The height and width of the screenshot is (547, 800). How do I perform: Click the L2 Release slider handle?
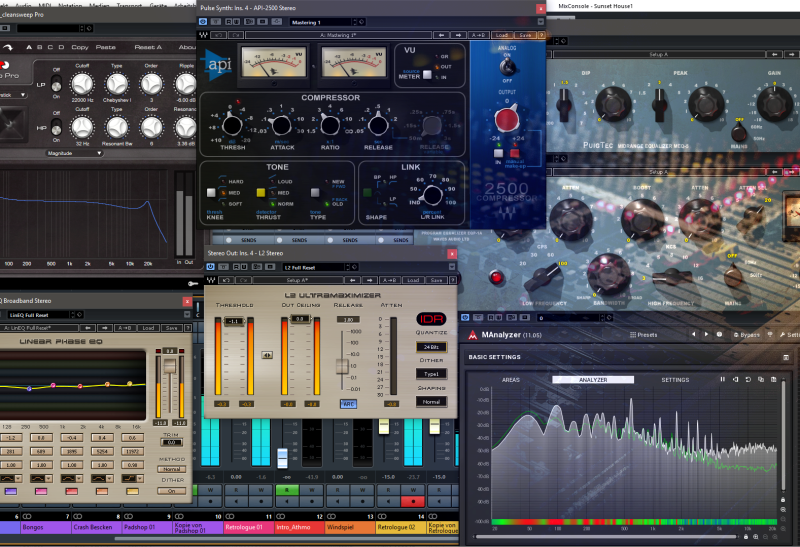[x=342, y=367]
